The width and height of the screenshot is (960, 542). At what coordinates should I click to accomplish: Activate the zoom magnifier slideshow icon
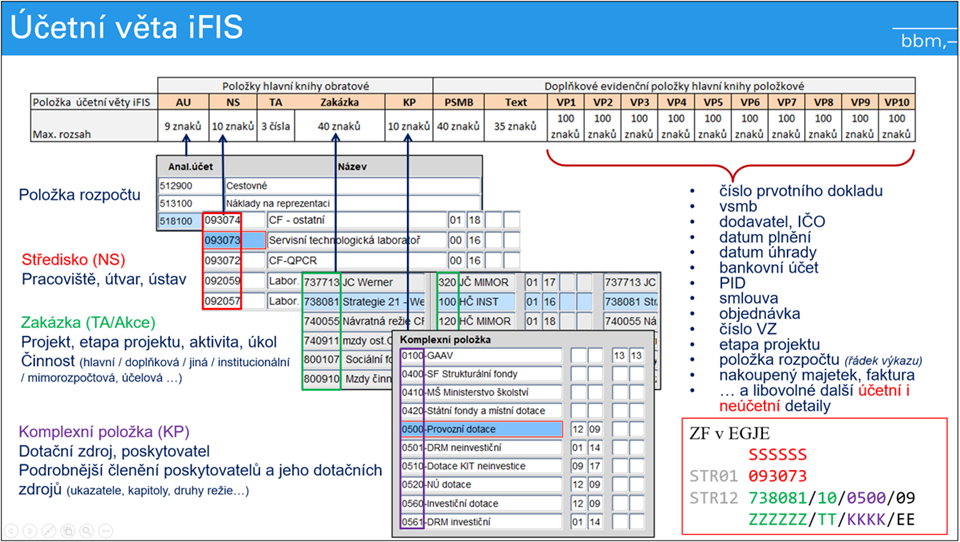(86, 530)
